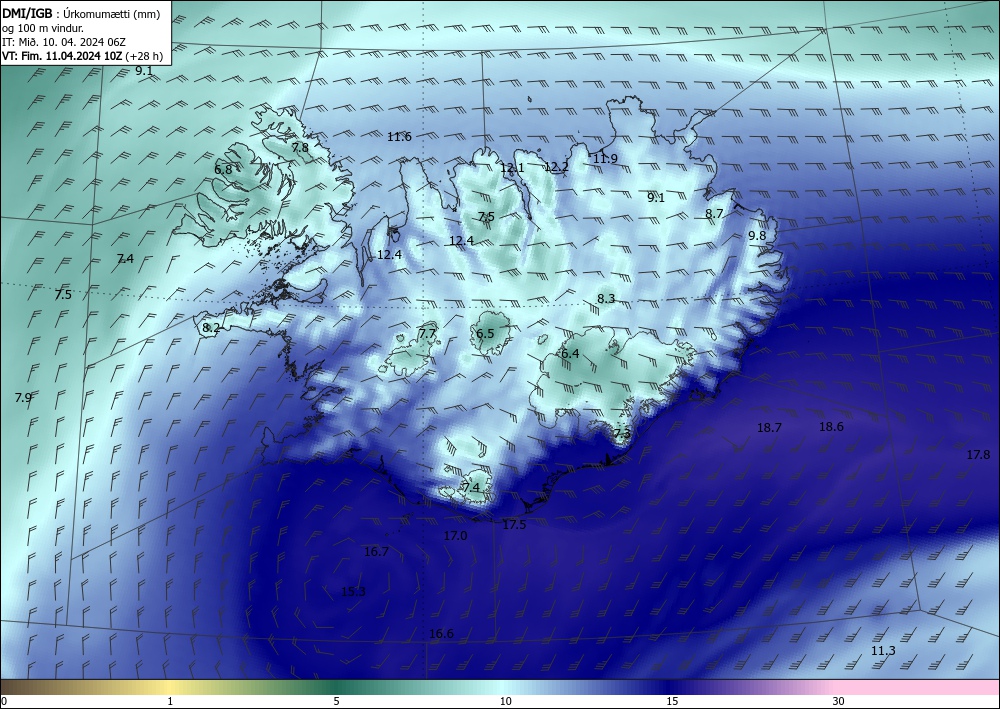Select the 'VT: Fim. 11.04.2024 10Z (+28 h)' line
This screenshot has width=1000, height=709.
pyautogui.click(x=82, y=56)
